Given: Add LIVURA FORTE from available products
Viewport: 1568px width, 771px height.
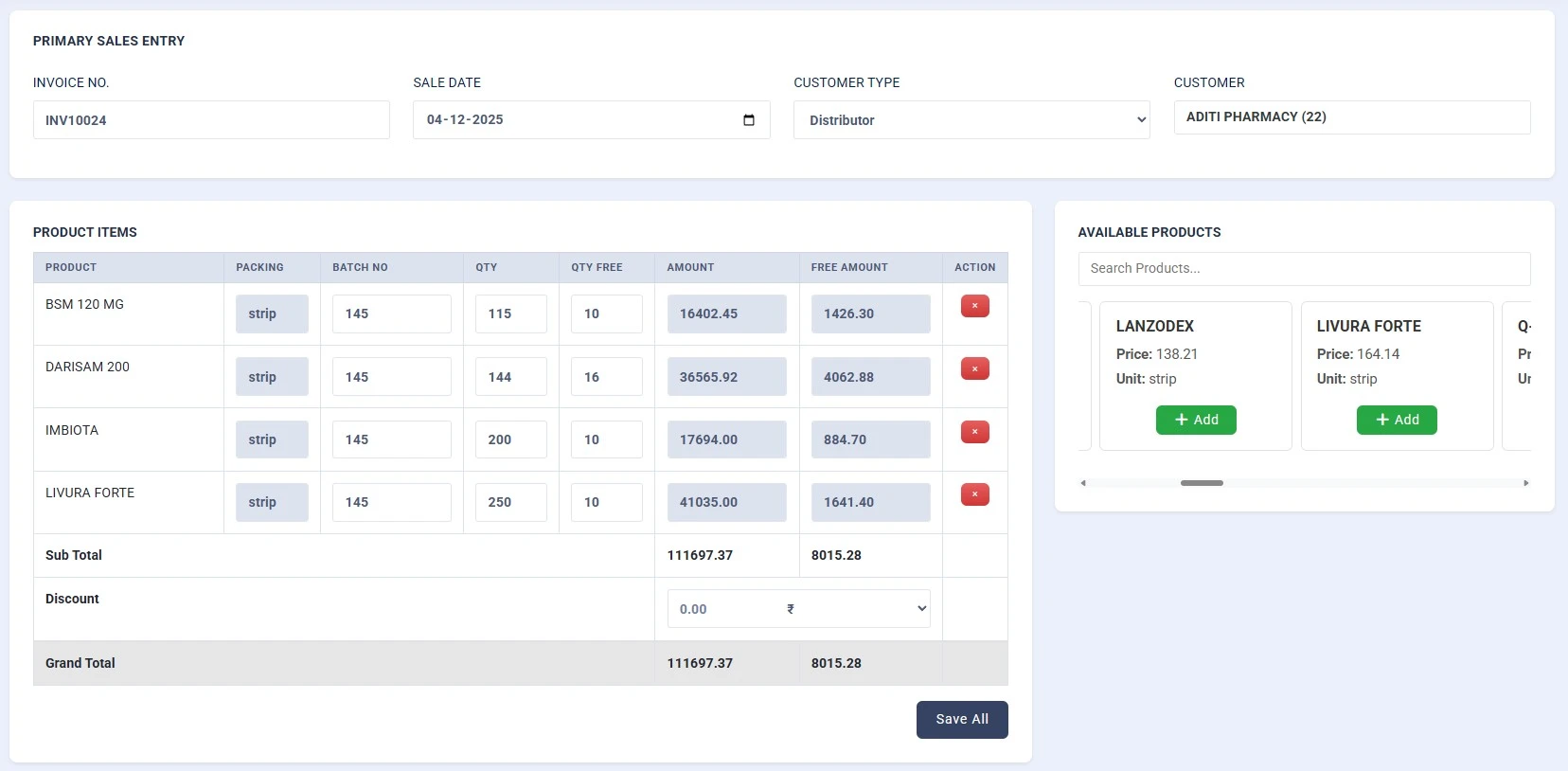Looking at the screenshot, I should (1397, 420).
